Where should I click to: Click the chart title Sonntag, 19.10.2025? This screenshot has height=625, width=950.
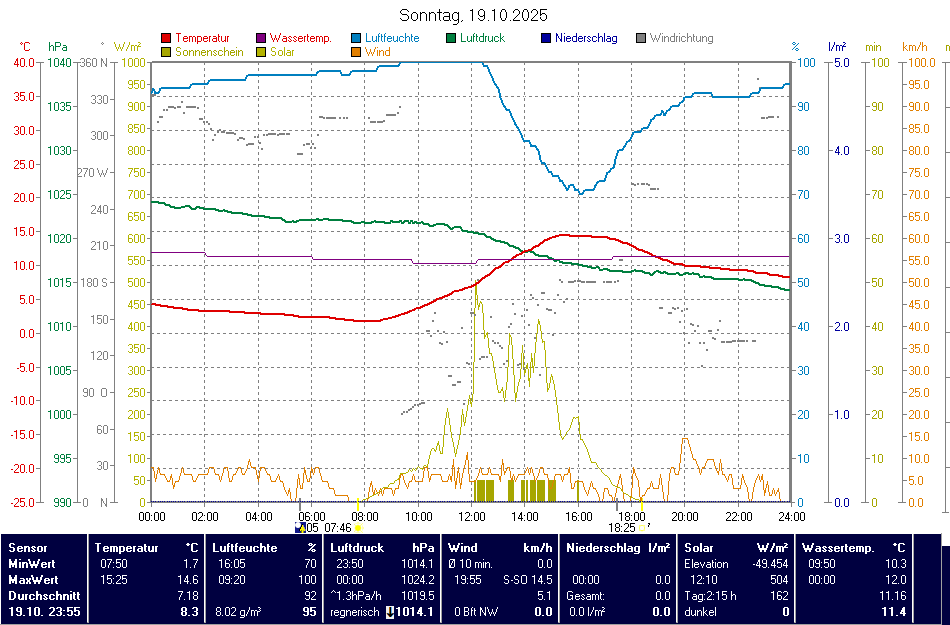[474, 15]
